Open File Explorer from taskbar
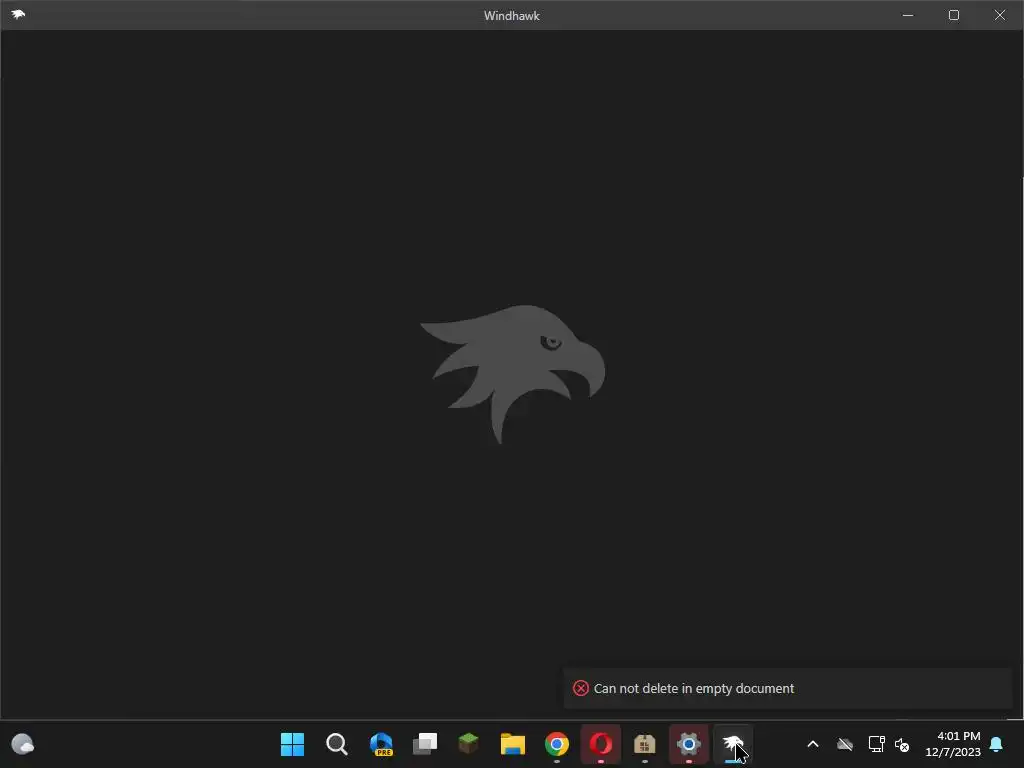Screen dimensions: 1024x768 coord(513,744)
